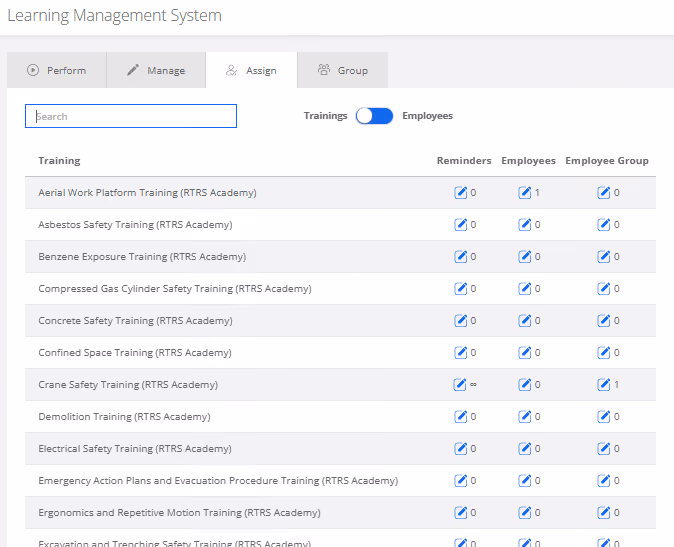Select Benzene Exposure Training (RTRS Academy) row
674x547 pixels.
(340, 257)
